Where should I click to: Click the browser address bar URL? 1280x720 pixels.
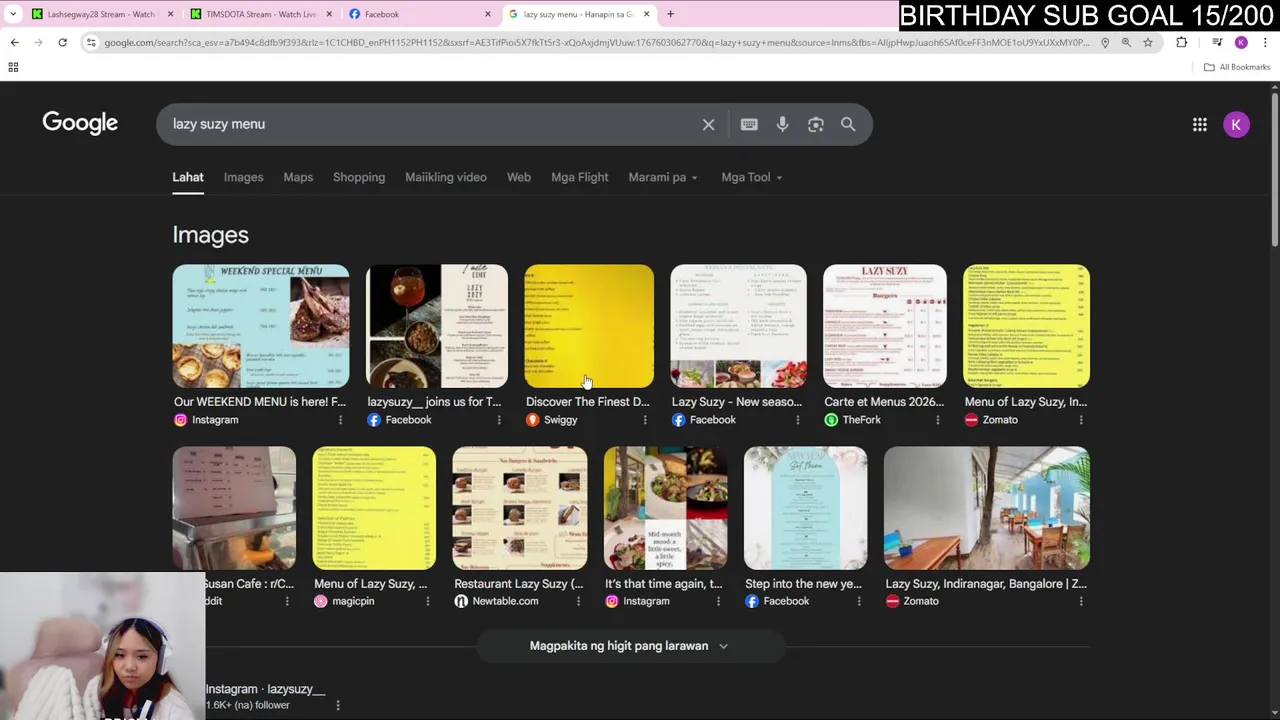pyautogui.click(x=595, y=42)
